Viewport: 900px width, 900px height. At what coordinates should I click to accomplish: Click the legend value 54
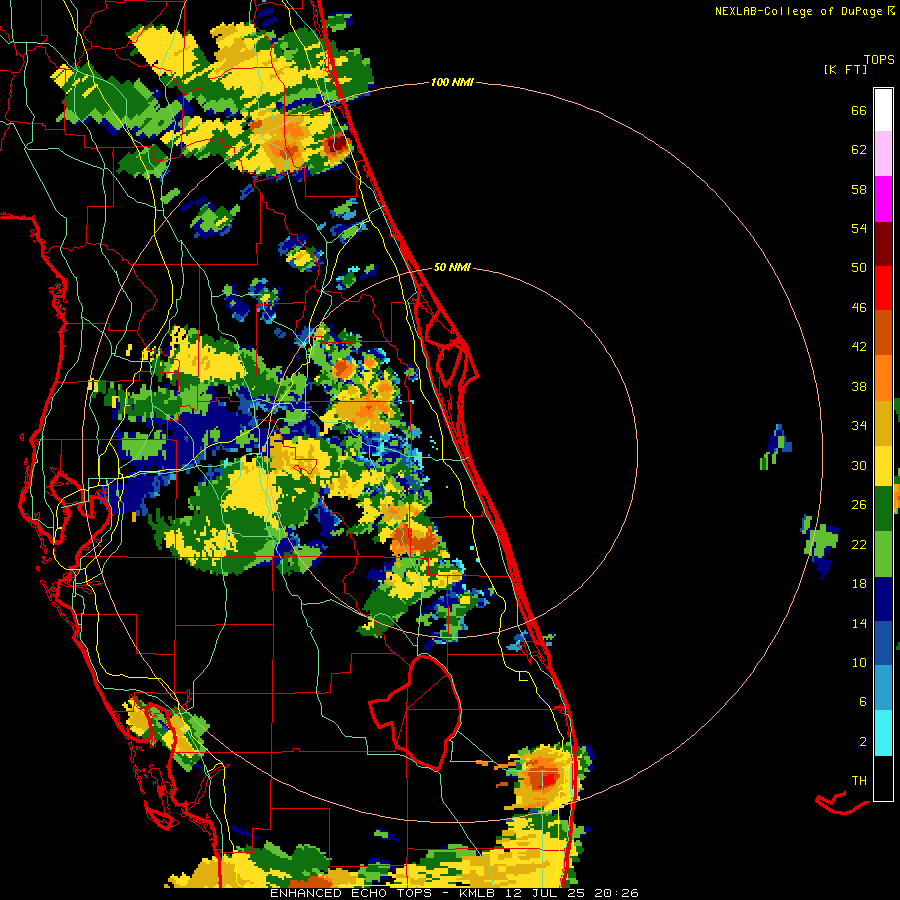pyautogui.click(x=859, y=228)
